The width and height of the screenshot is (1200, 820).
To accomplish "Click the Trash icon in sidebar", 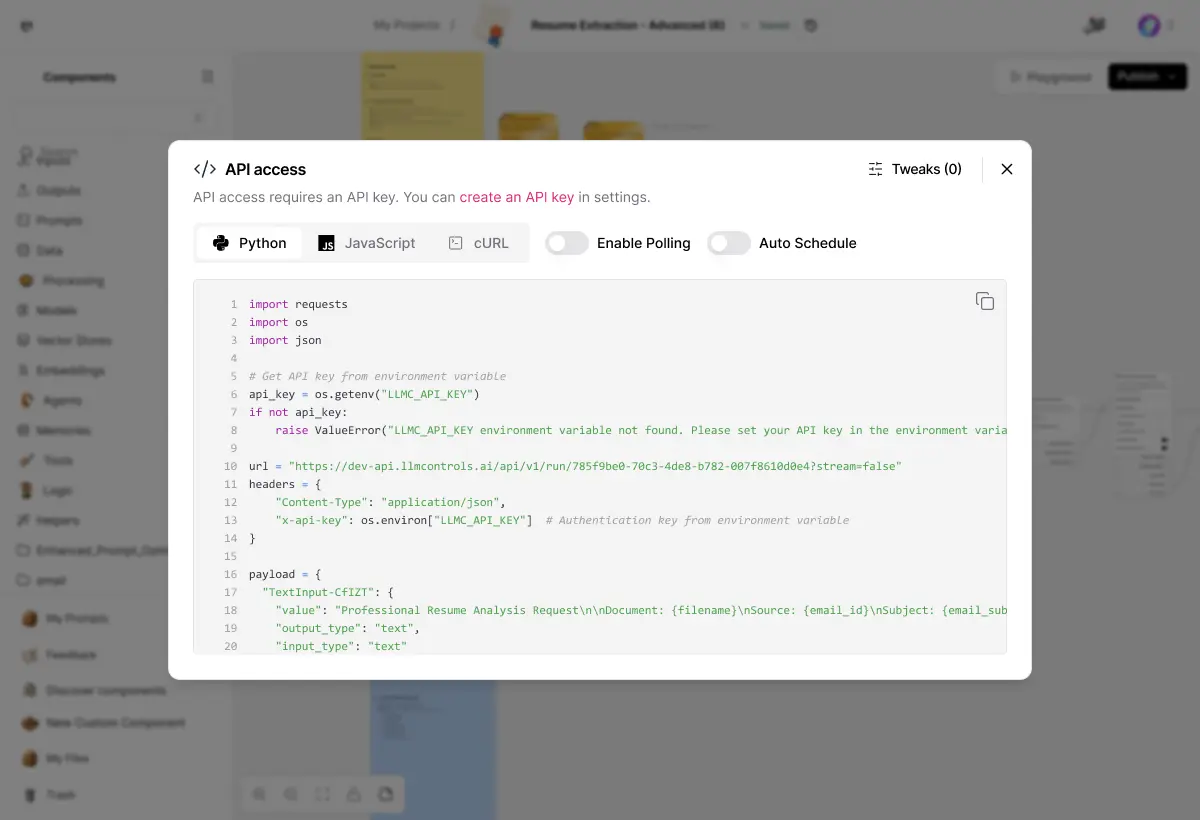I will (29, 795).
